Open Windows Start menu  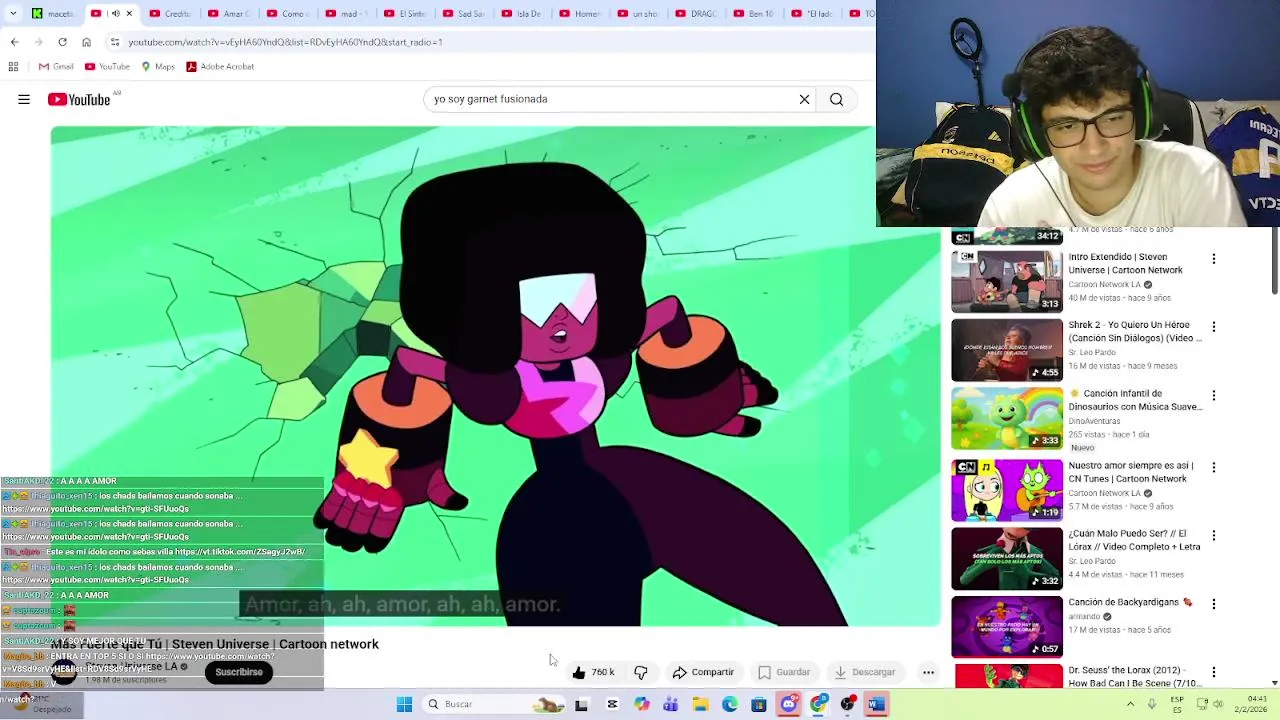tap(404, 704)
